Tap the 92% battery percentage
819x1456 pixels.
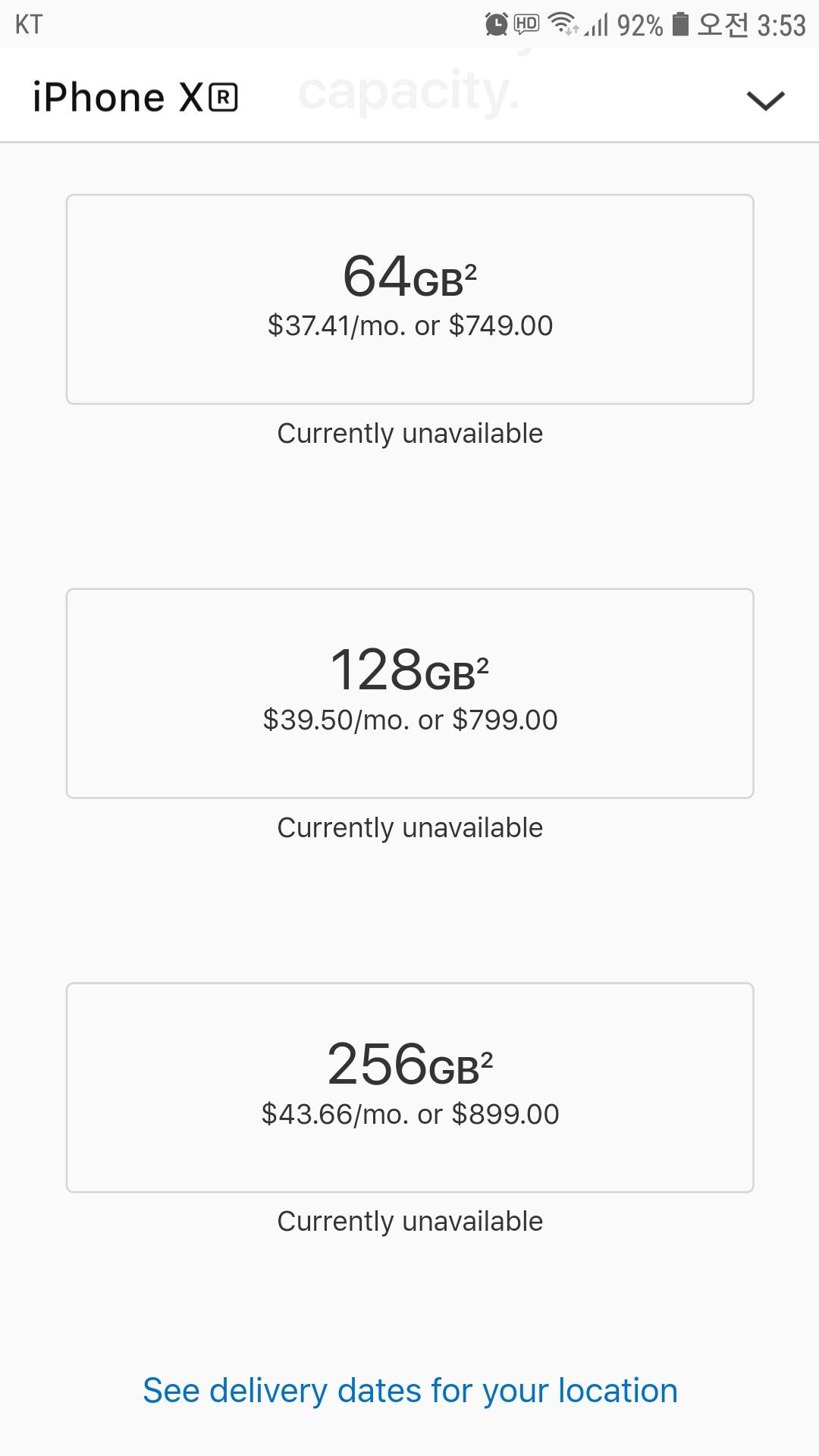coord(639,26)
